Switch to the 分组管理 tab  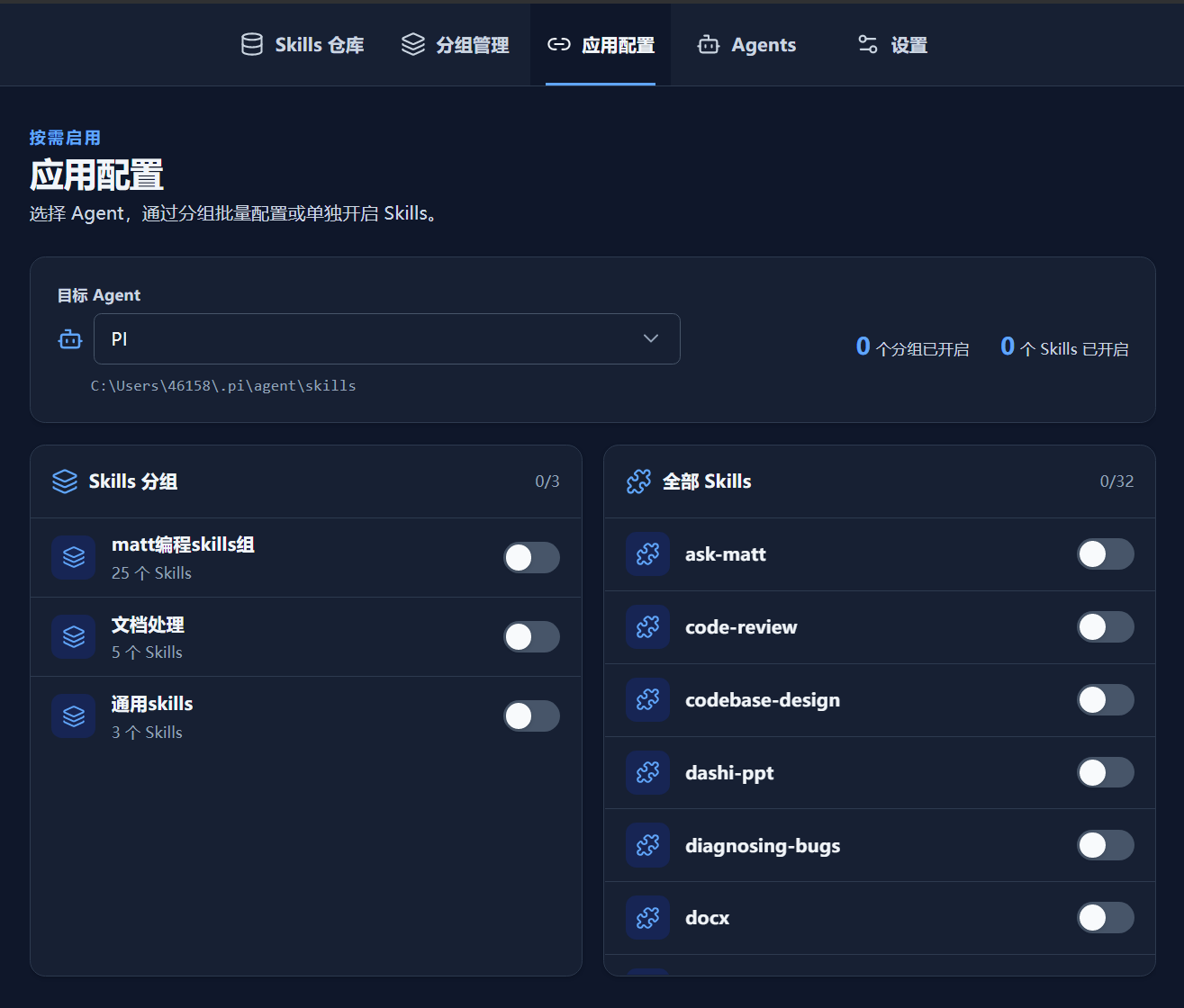click(x=456, y=44)
